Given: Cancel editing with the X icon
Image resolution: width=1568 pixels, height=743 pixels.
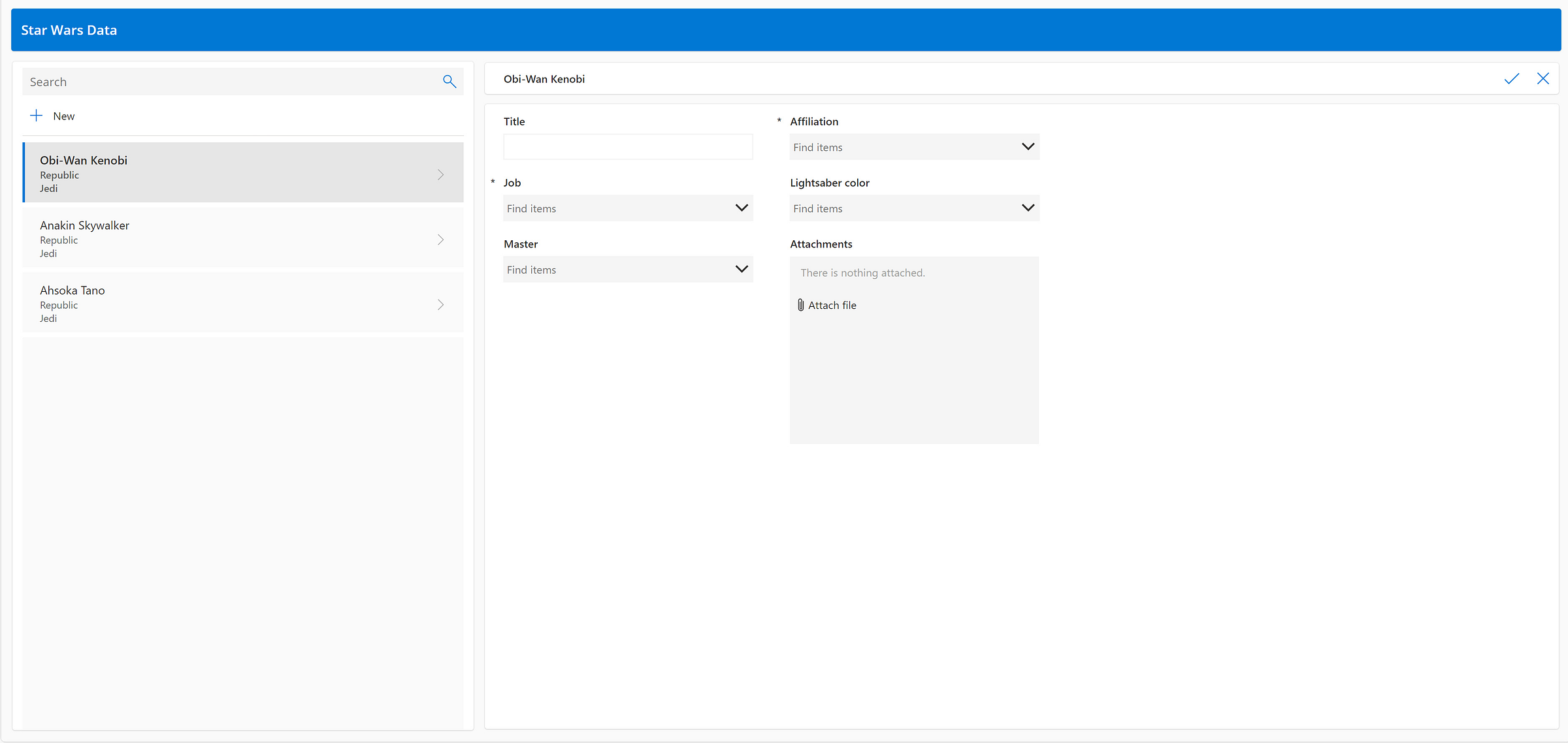Looking at the screenshot, I should tap(1543, 79).
